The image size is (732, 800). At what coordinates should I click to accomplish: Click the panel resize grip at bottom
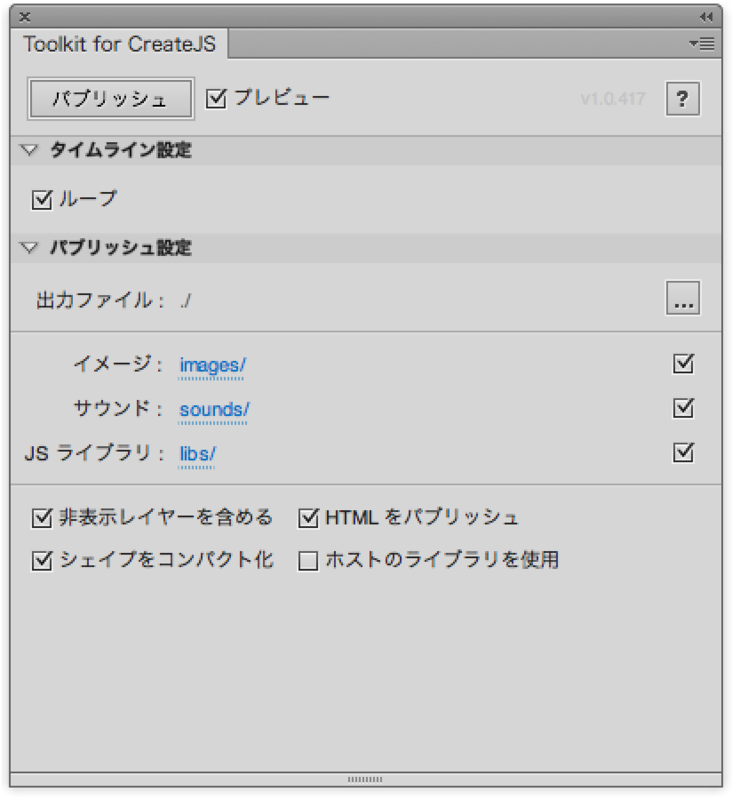(x=365, y=780)
